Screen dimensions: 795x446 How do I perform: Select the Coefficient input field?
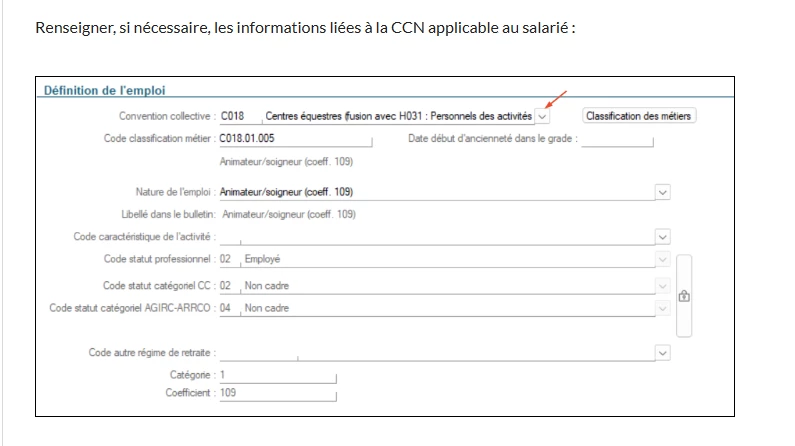coord(277,394)
